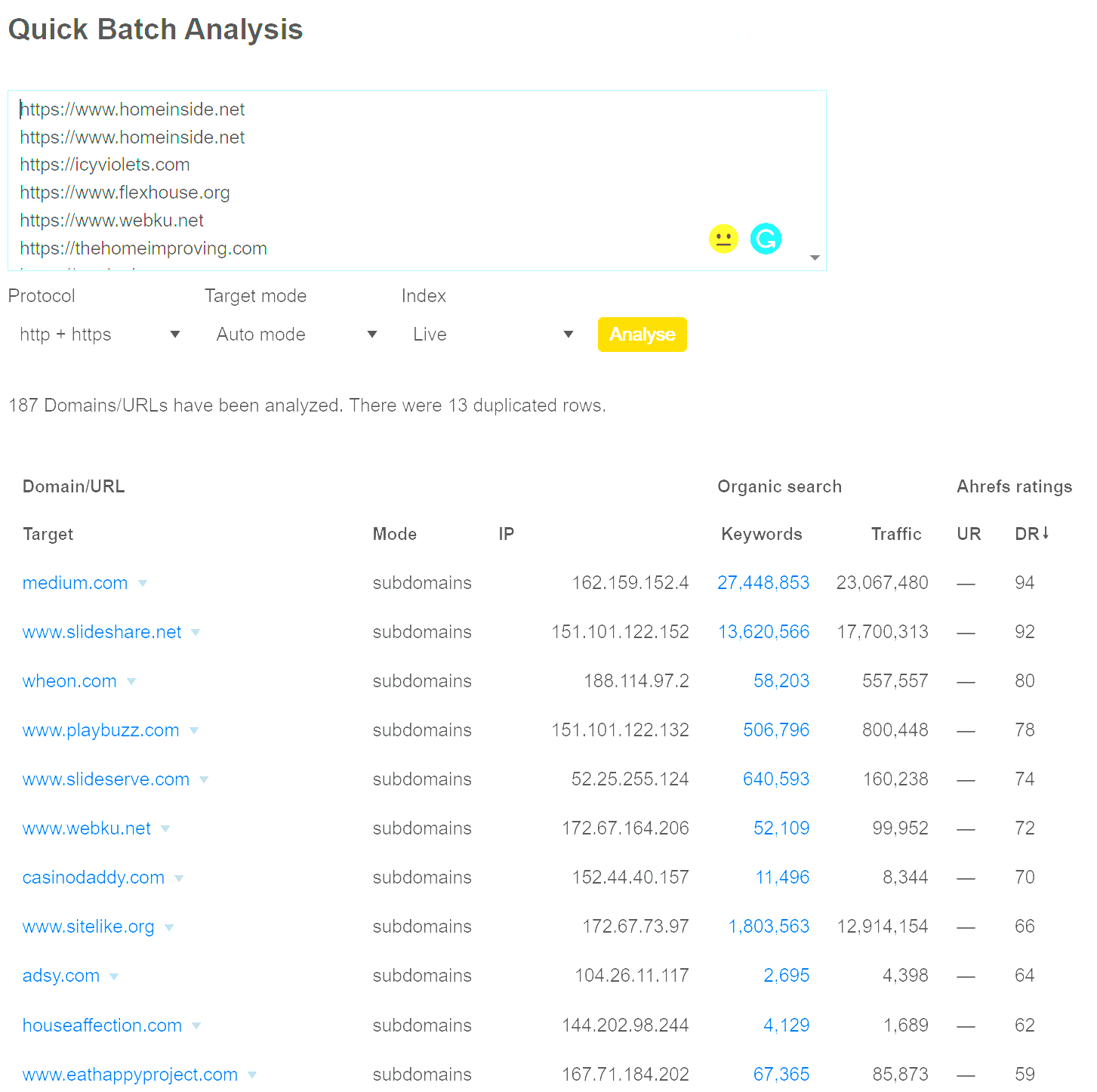
Task: Open keywords count 11,496 for casinodaddy.com
Action: point(782,878)
